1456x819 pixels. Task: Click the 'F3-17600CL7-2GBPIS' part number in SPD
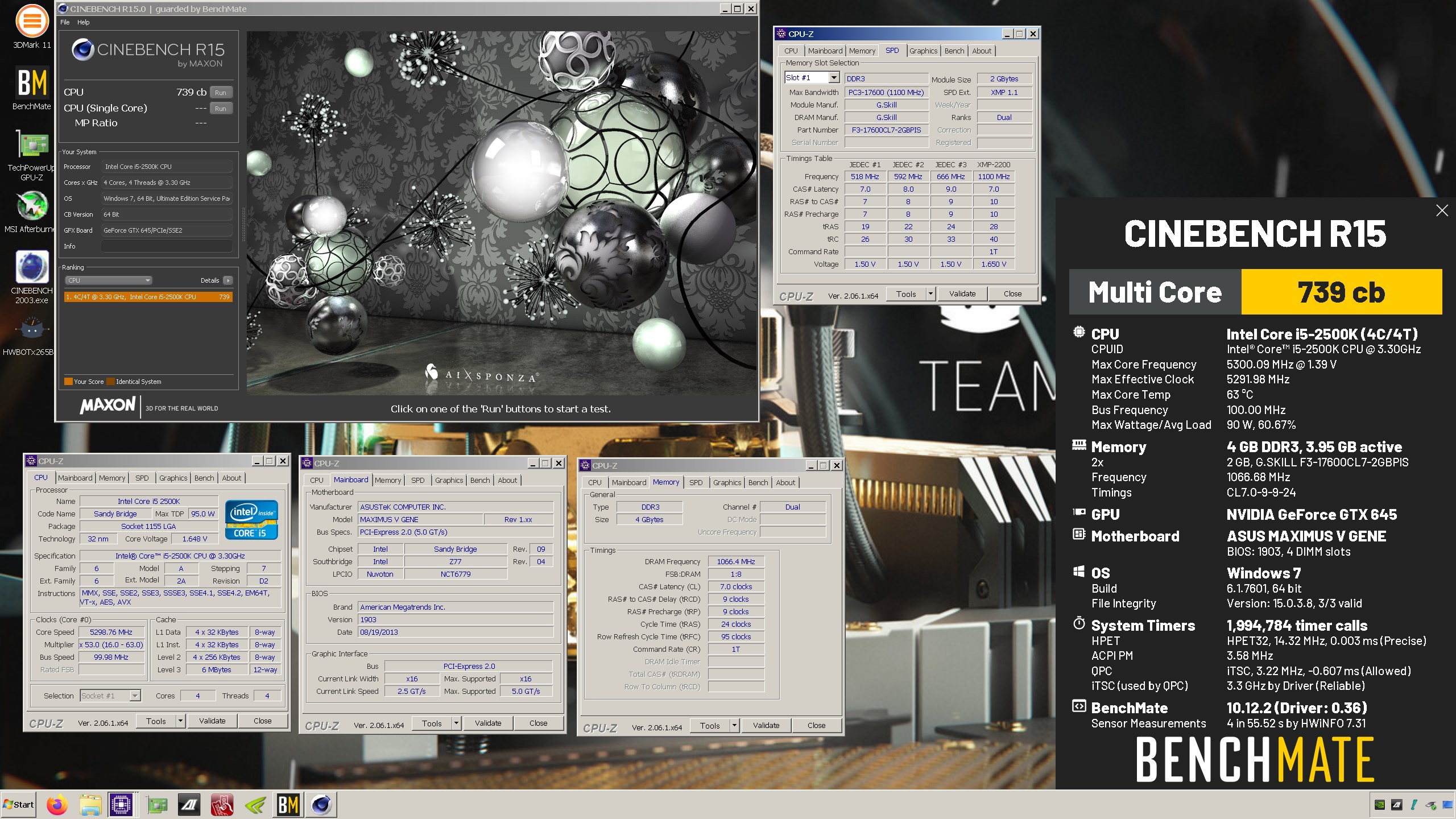(886, 130)
